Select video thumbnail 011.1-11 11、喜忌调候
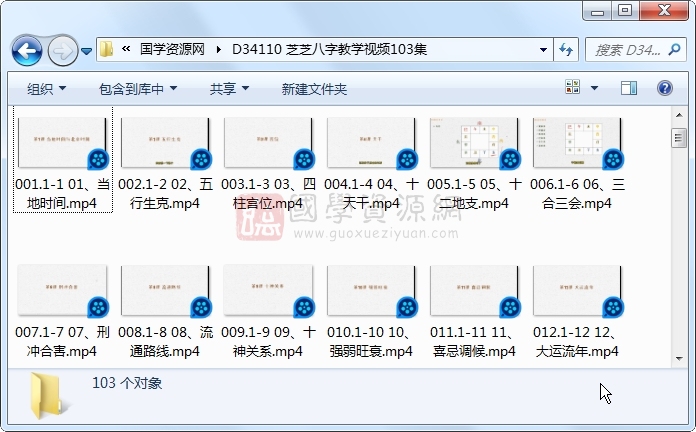Screen dimensions: 696x432 click(475, 291)
